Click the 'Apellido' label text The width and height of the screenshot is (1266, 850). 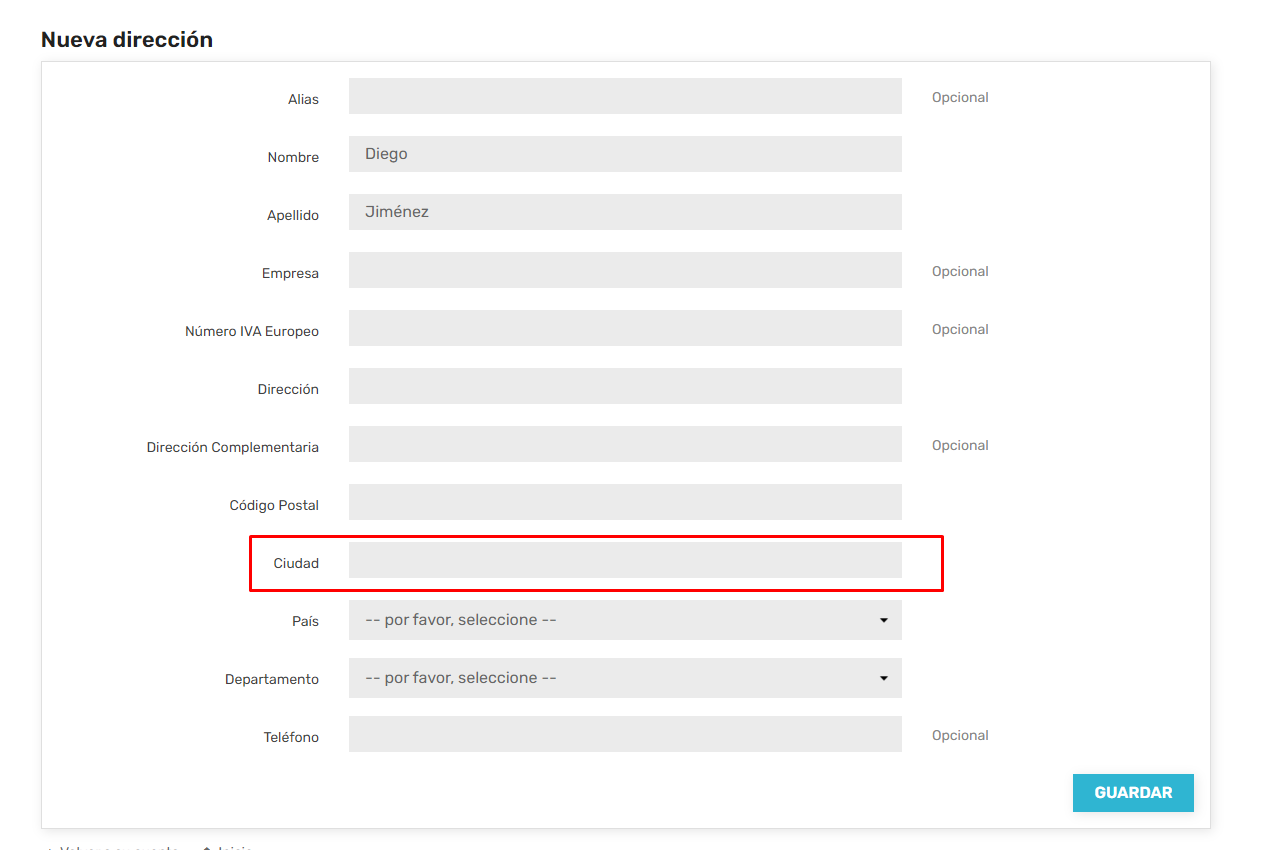pyautogui.click(x=293, y=215)
